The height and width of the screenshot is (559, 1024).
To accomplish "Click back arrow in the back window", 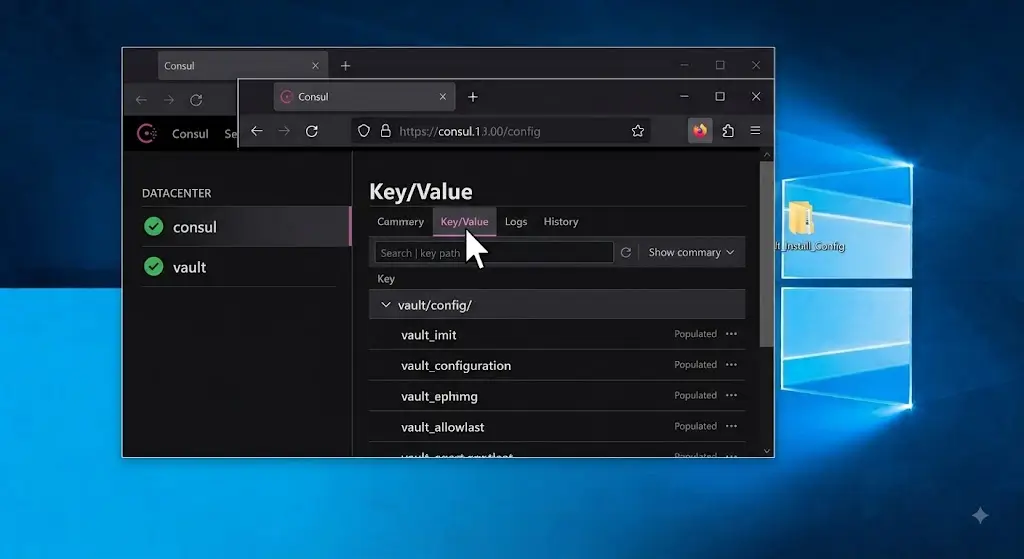I will tap(141, 100).
